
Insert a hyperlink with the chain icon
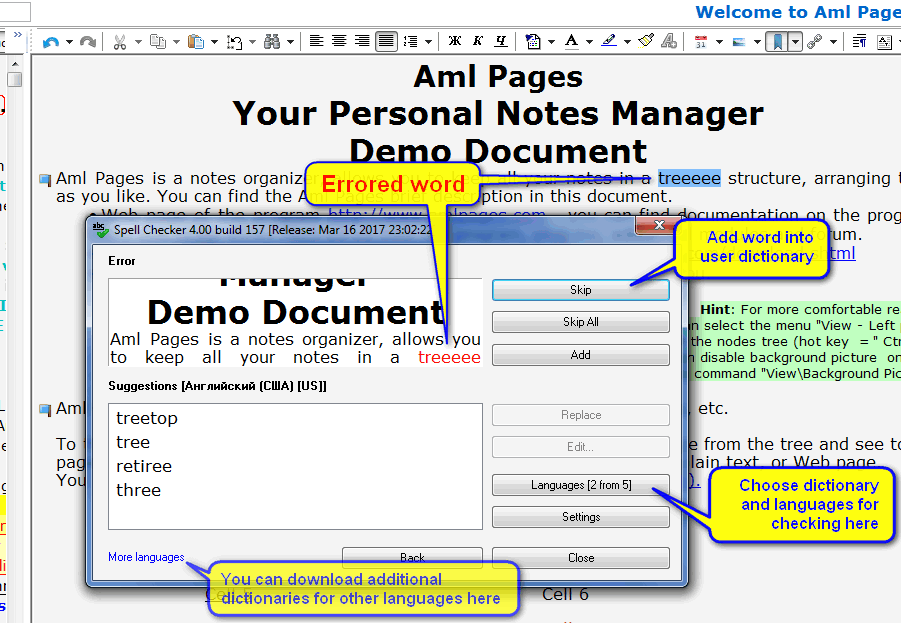click(814, 41)
